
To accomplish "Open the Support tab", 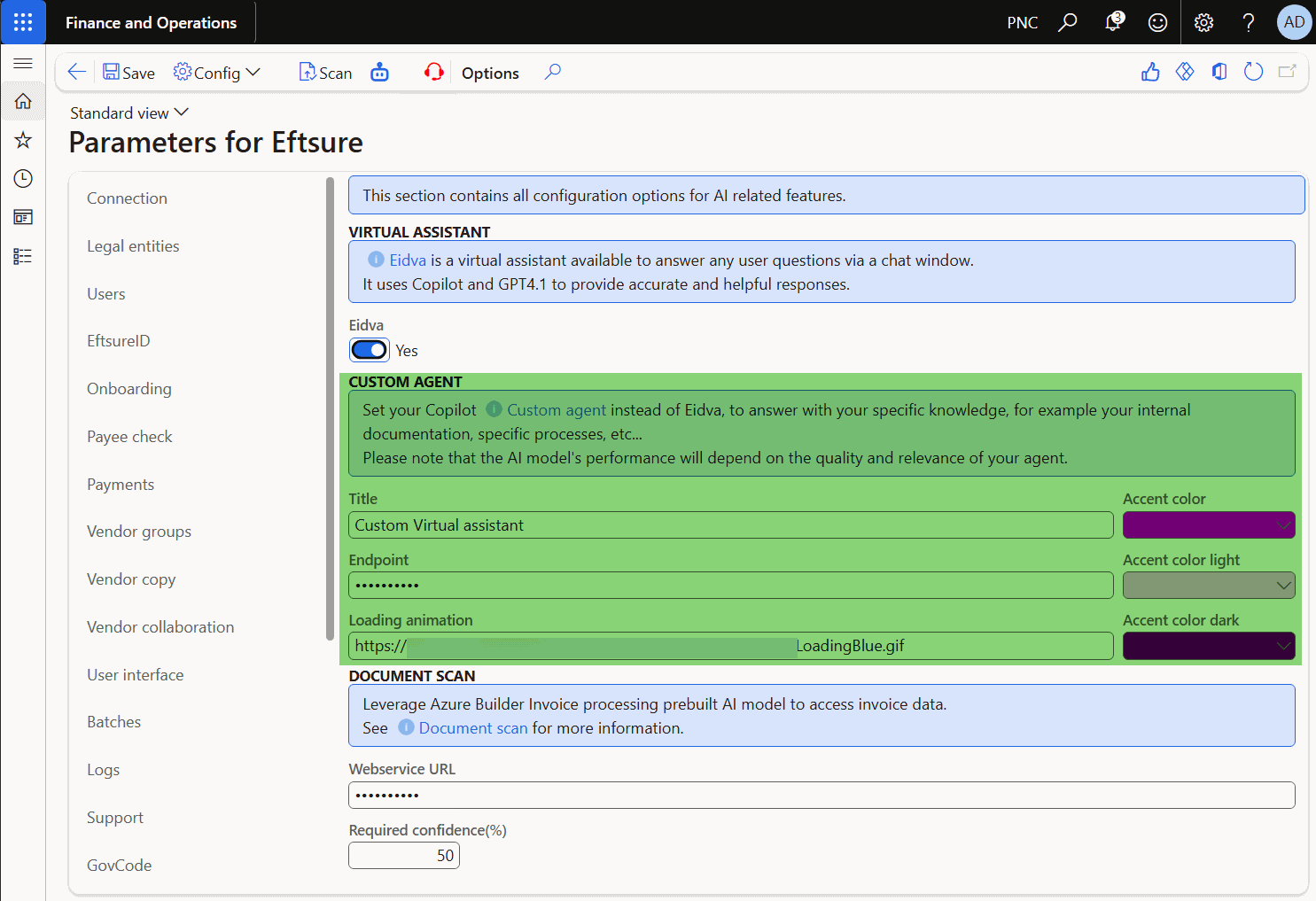I will point(115,818).
